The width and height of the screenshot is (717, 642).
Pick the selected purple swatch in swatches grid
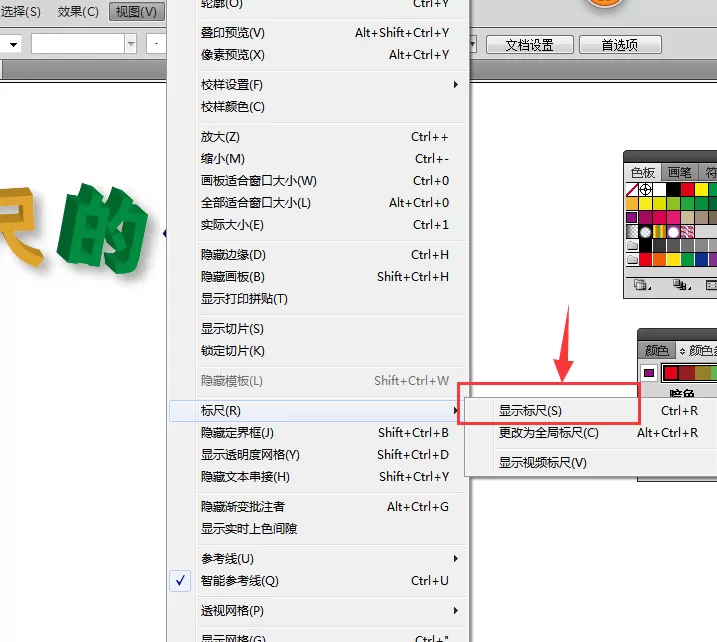click(x=632, y=217)
